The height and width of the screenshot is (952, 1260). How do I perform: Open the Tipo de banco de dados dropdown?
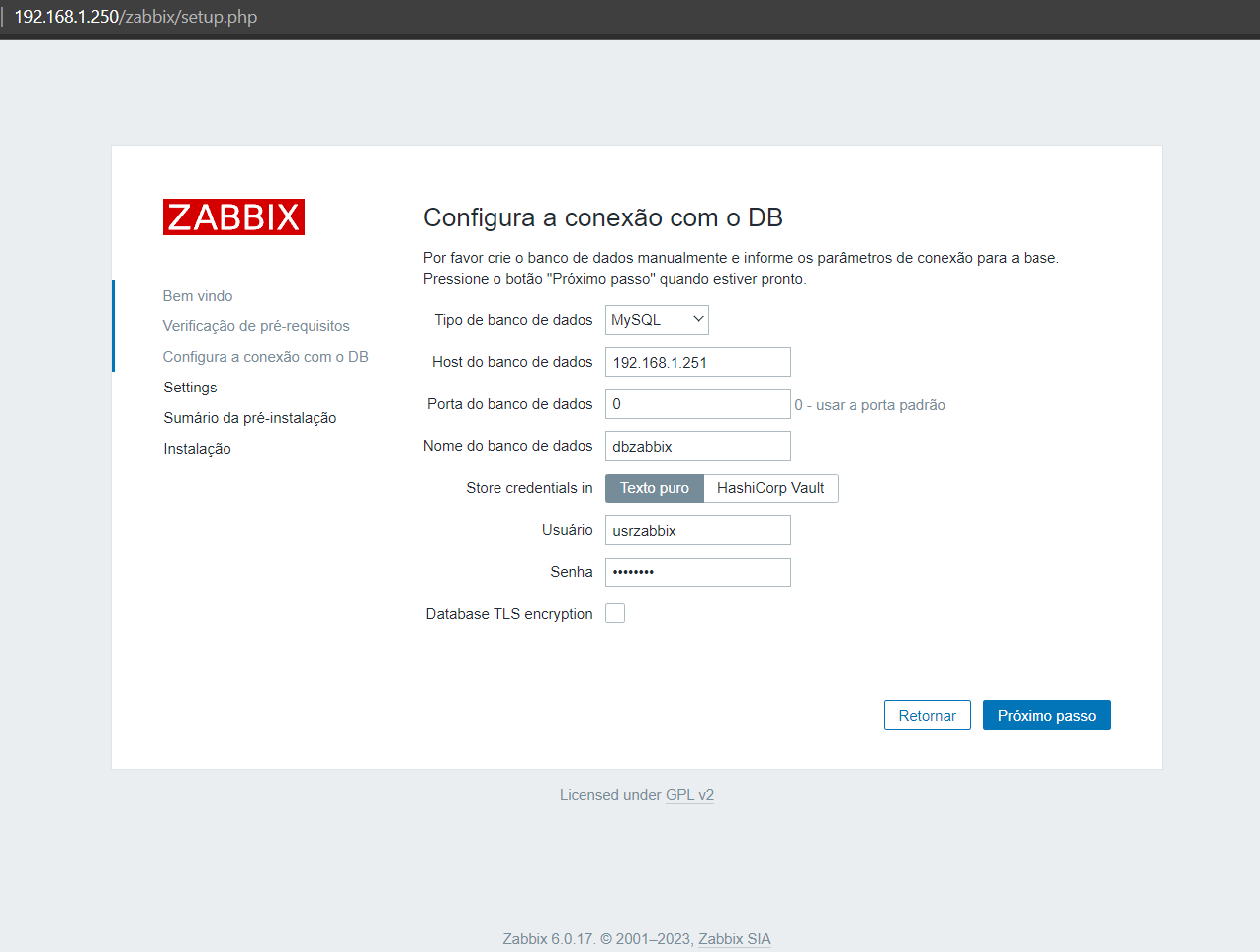[657, 320]
